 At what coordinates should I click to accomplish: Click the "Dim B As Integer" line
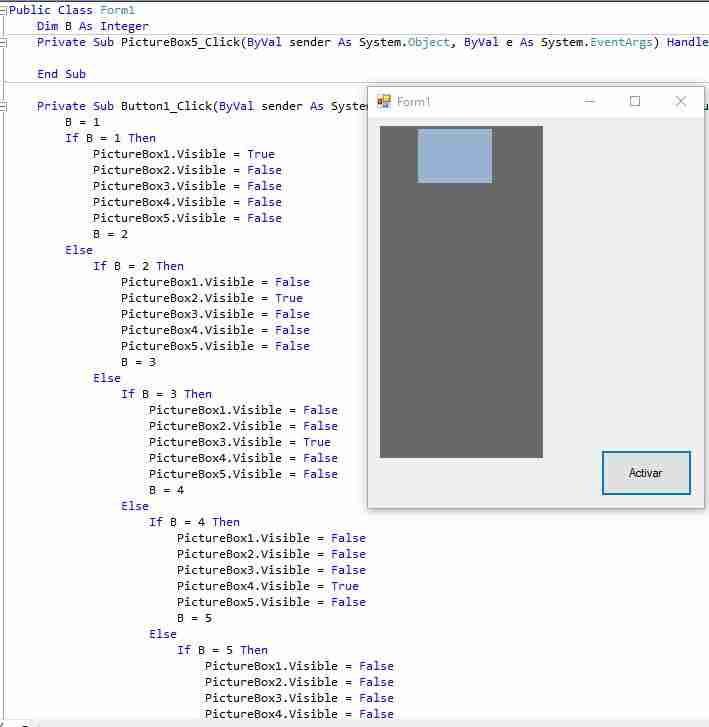coord(93,26)
